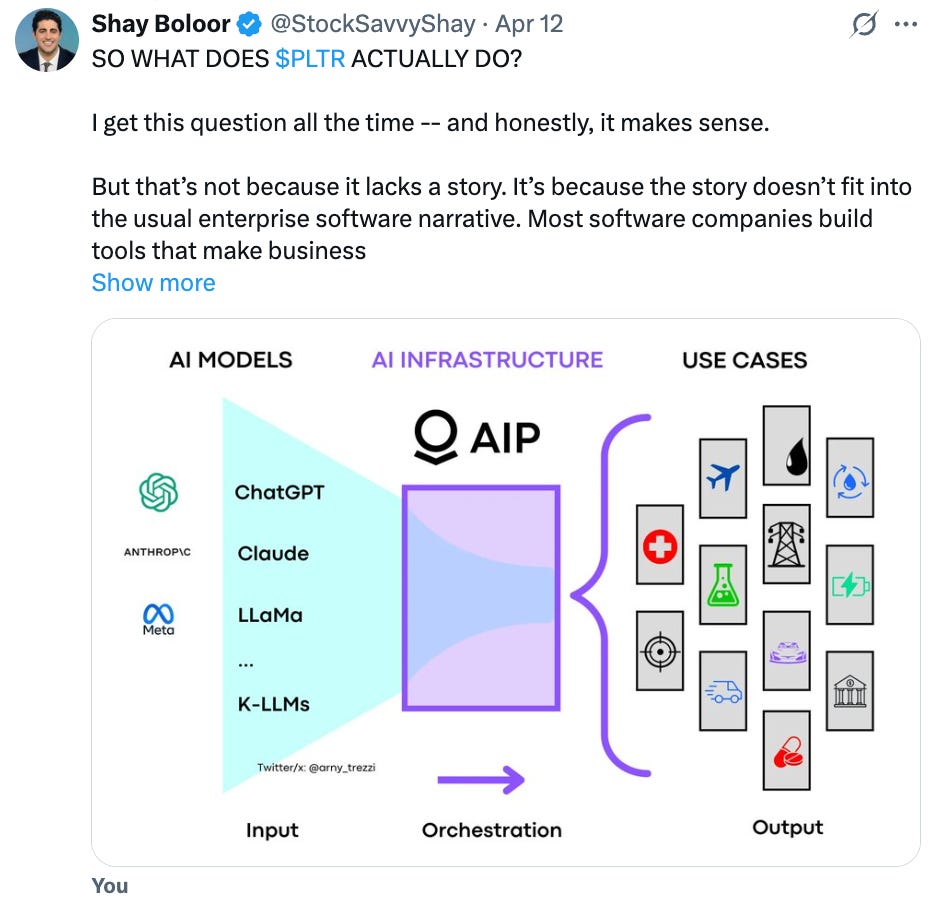This screenshot has height=904, width=930.
Task: Click the purple orchestration box
Action: (x=481, y=598)
